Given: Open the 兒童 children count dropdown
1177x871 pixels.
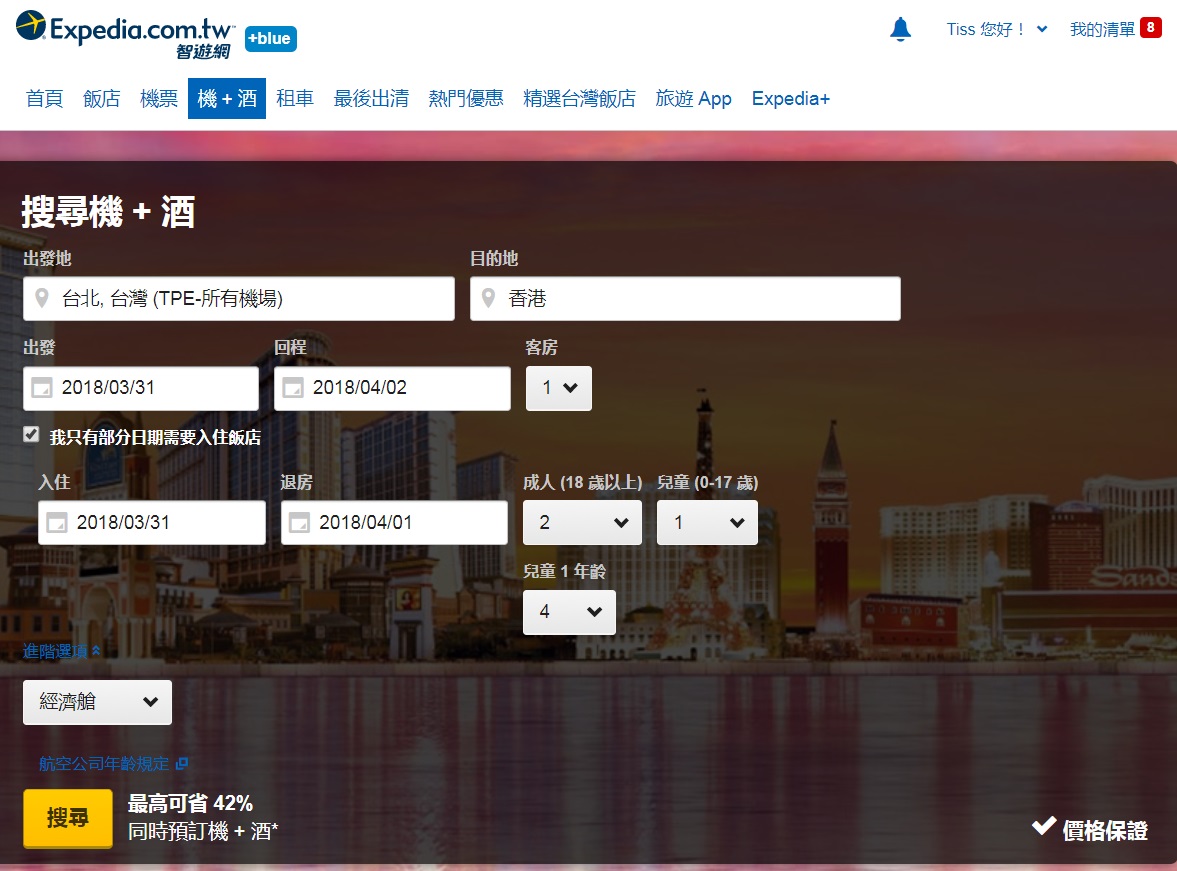Looking at the screenshot, I should [x=707, y=523].
